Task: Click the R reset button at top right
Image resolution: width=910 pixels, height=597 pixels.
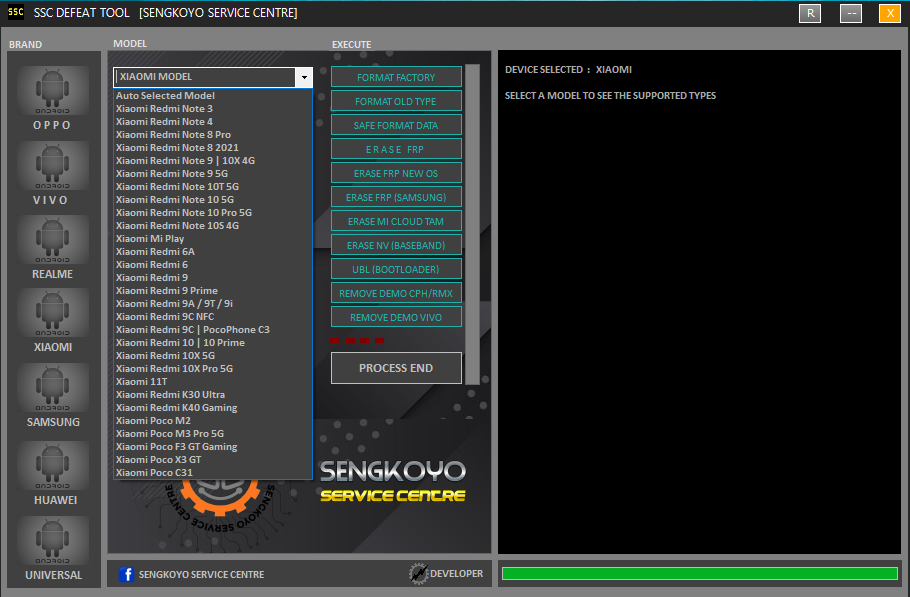Action: pyautogui.click(x=809, y=13)
